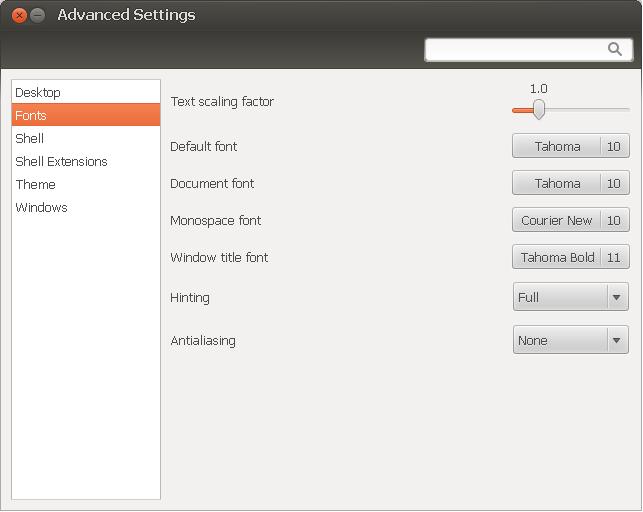Open the Antialiasing dropdown set to None

[571, 340]
